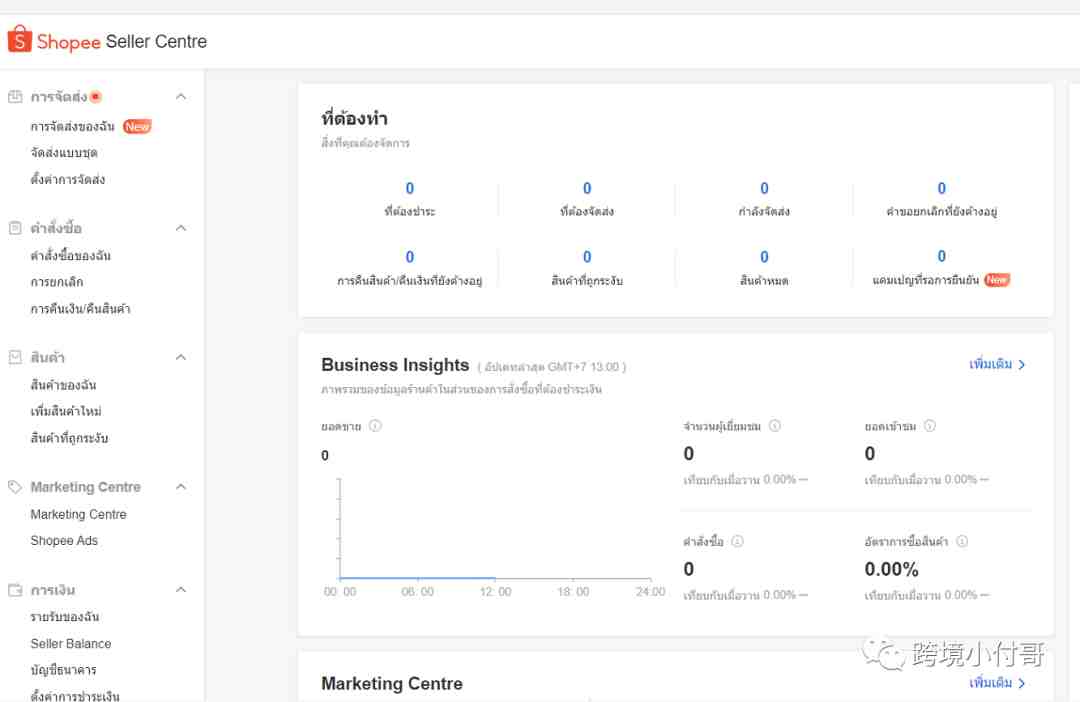This screenshot has width=1080, height=702.
Task: Open สินค้าที่ถูกระงับ sidebar item
Action: click(70, 438)
